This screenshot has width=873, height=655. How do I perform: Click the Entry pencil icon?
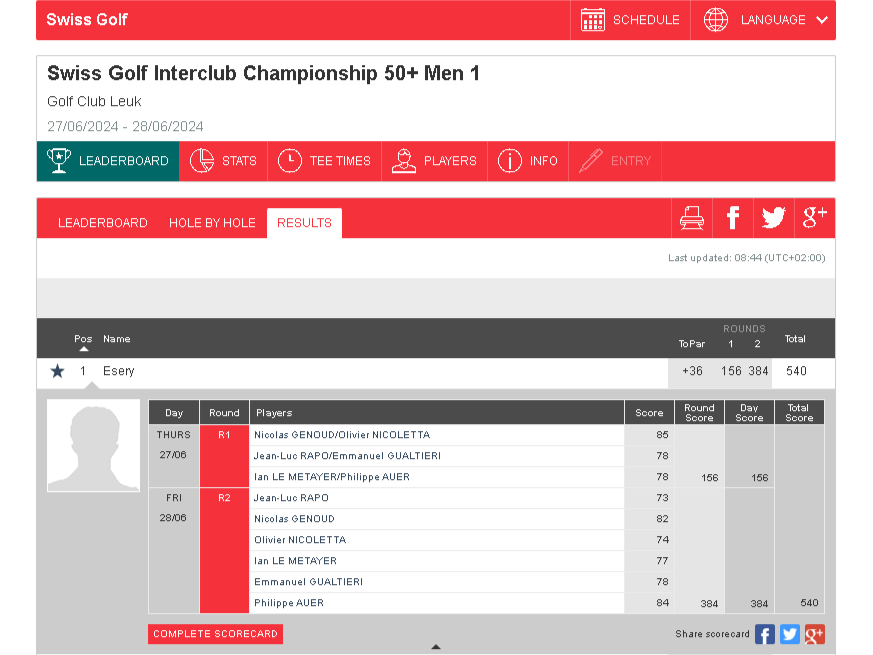591,161
